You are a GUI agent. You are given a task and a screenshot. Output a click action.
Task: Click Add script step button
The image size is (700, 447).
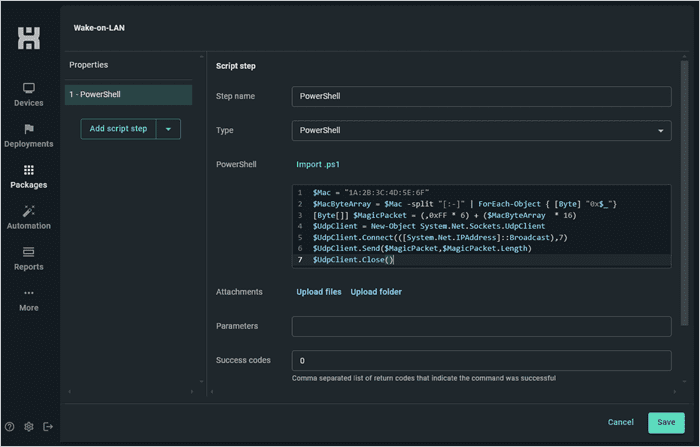pos(118,129)
